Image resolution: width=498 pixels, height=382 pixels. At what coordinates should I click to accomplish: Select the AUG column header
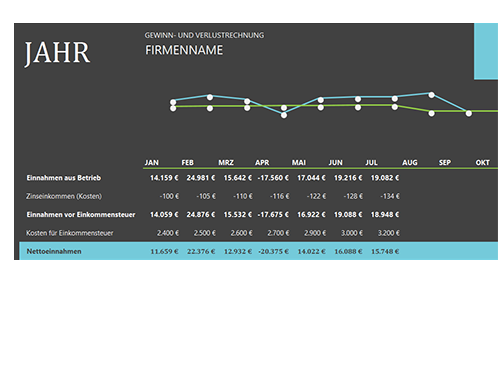tap(409, 163)
